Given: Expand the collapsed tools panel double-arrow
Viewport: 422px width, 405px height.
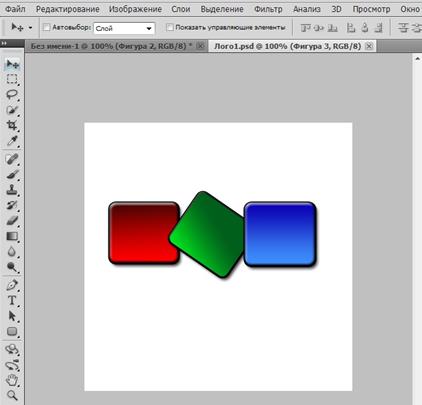Looking at the screenshot, I should click(x=4, y=43).
